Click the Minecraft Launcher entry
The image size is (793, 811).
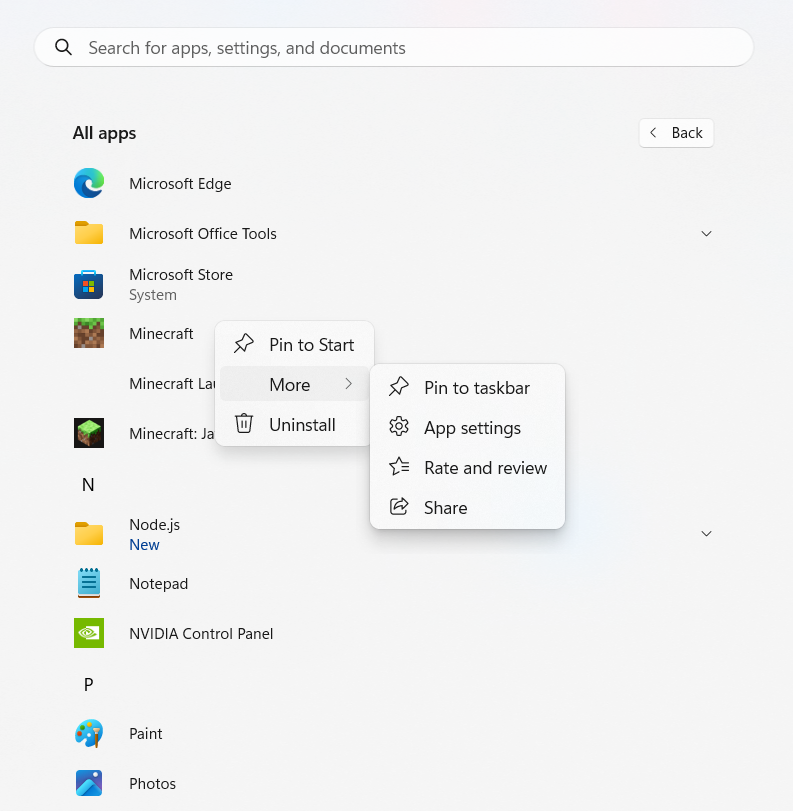[172, 383]
